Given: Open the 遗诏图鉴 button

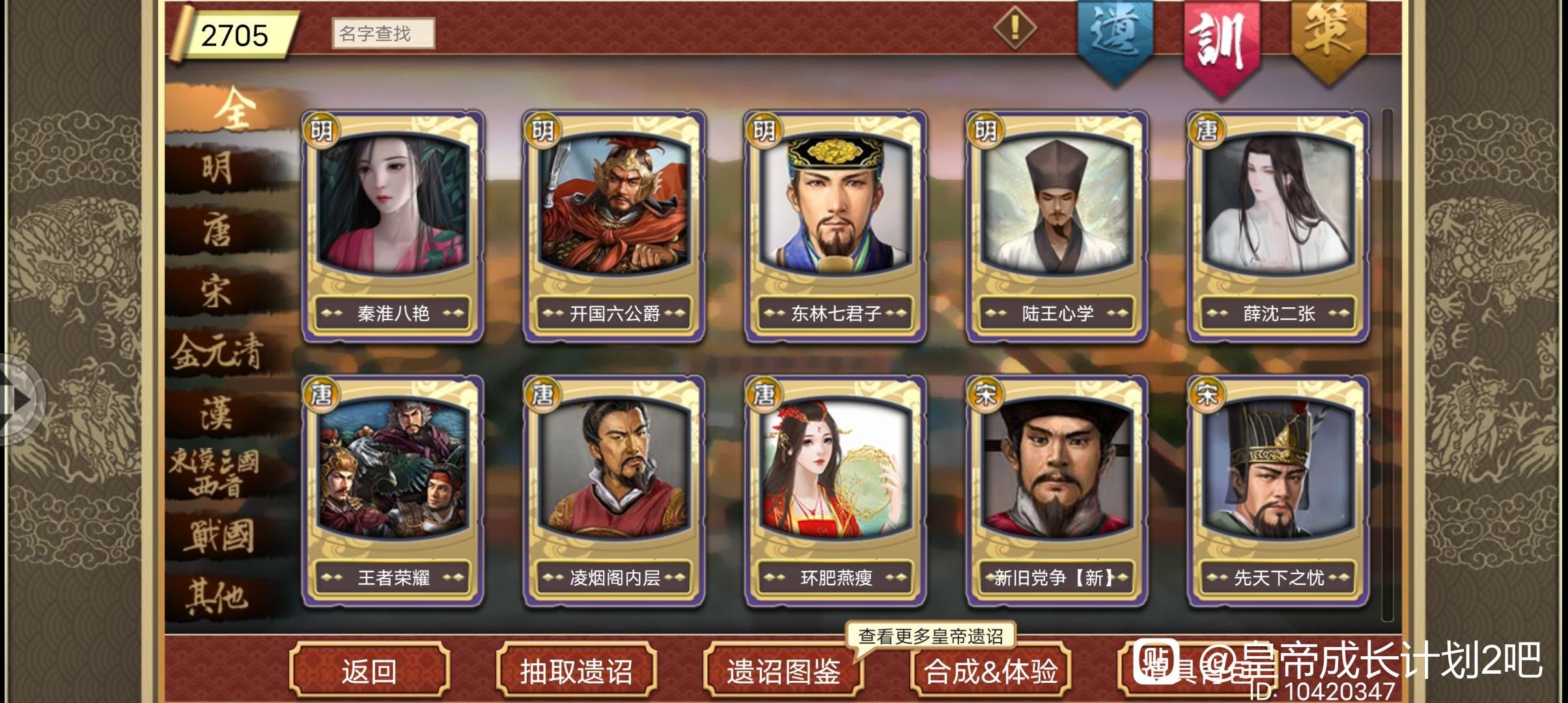Looking at the screenshot, I should coord(783,671).
